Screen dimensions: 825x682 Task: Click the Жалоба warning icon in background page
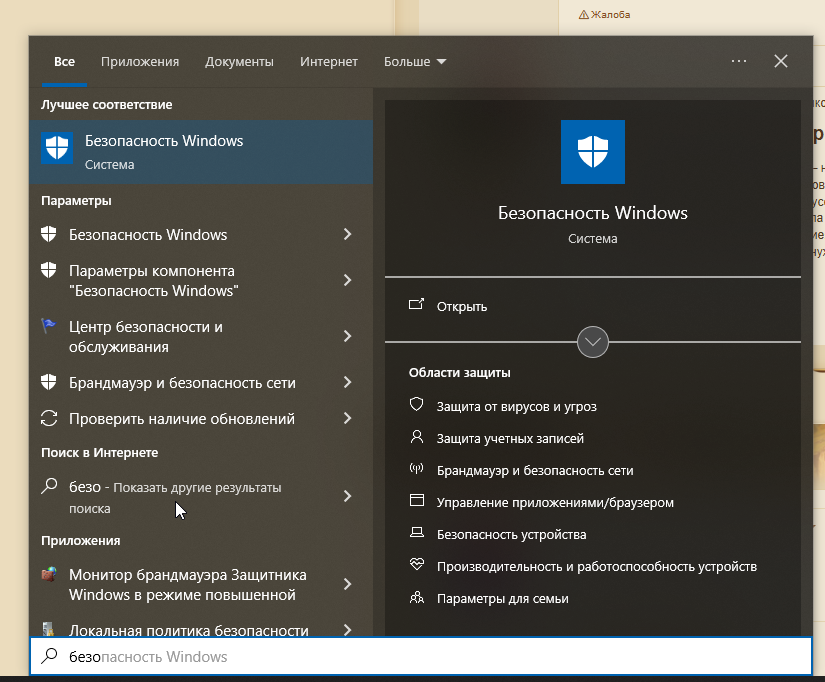point(583,15)
